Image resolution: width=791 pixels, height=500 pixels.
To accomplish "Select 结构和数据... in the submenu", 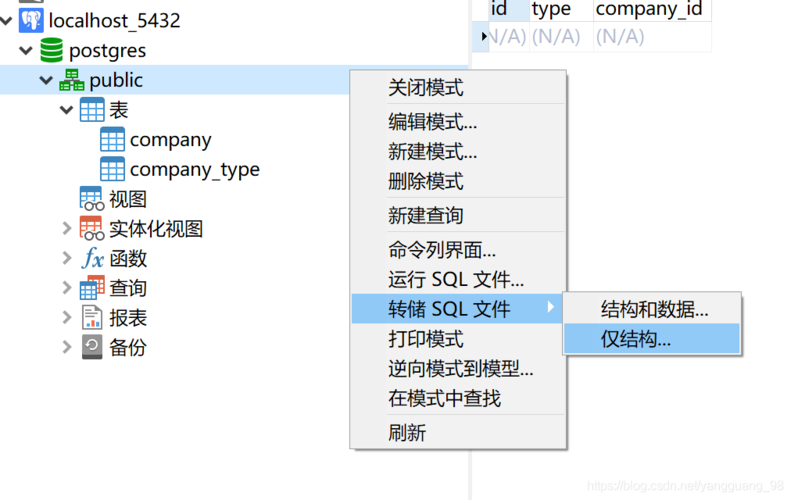I will pyautogui.click(x=652, y=309).
